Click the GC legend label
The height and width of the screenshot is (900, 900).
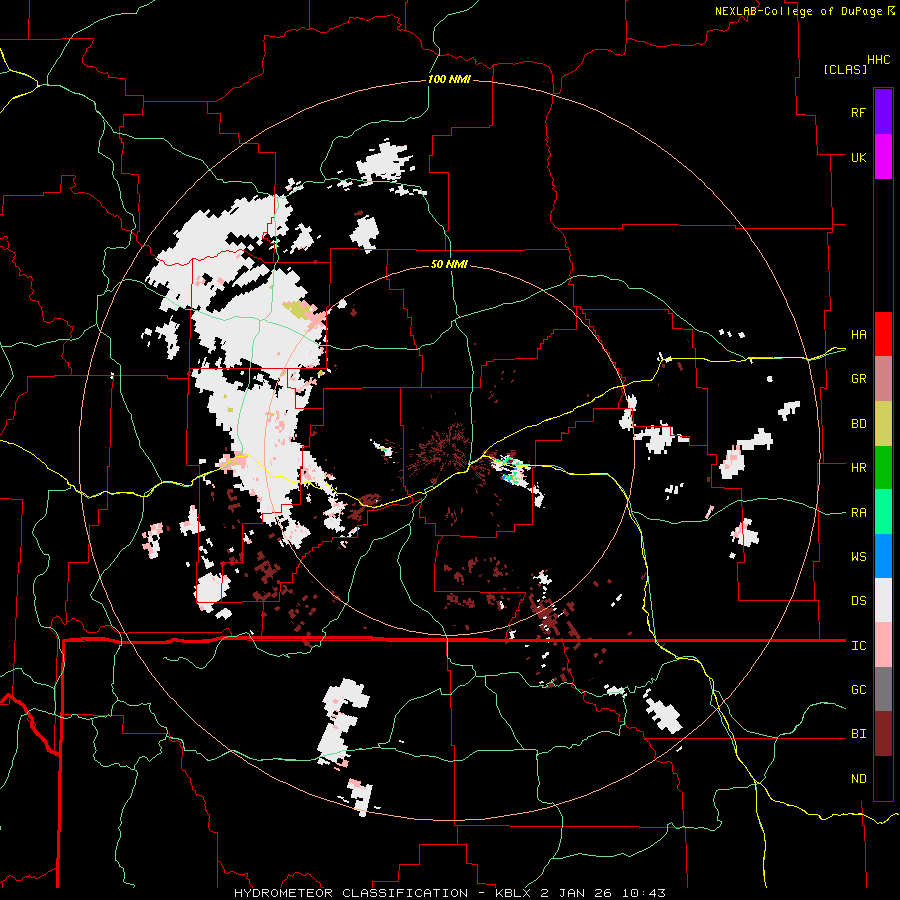(858, 690)
